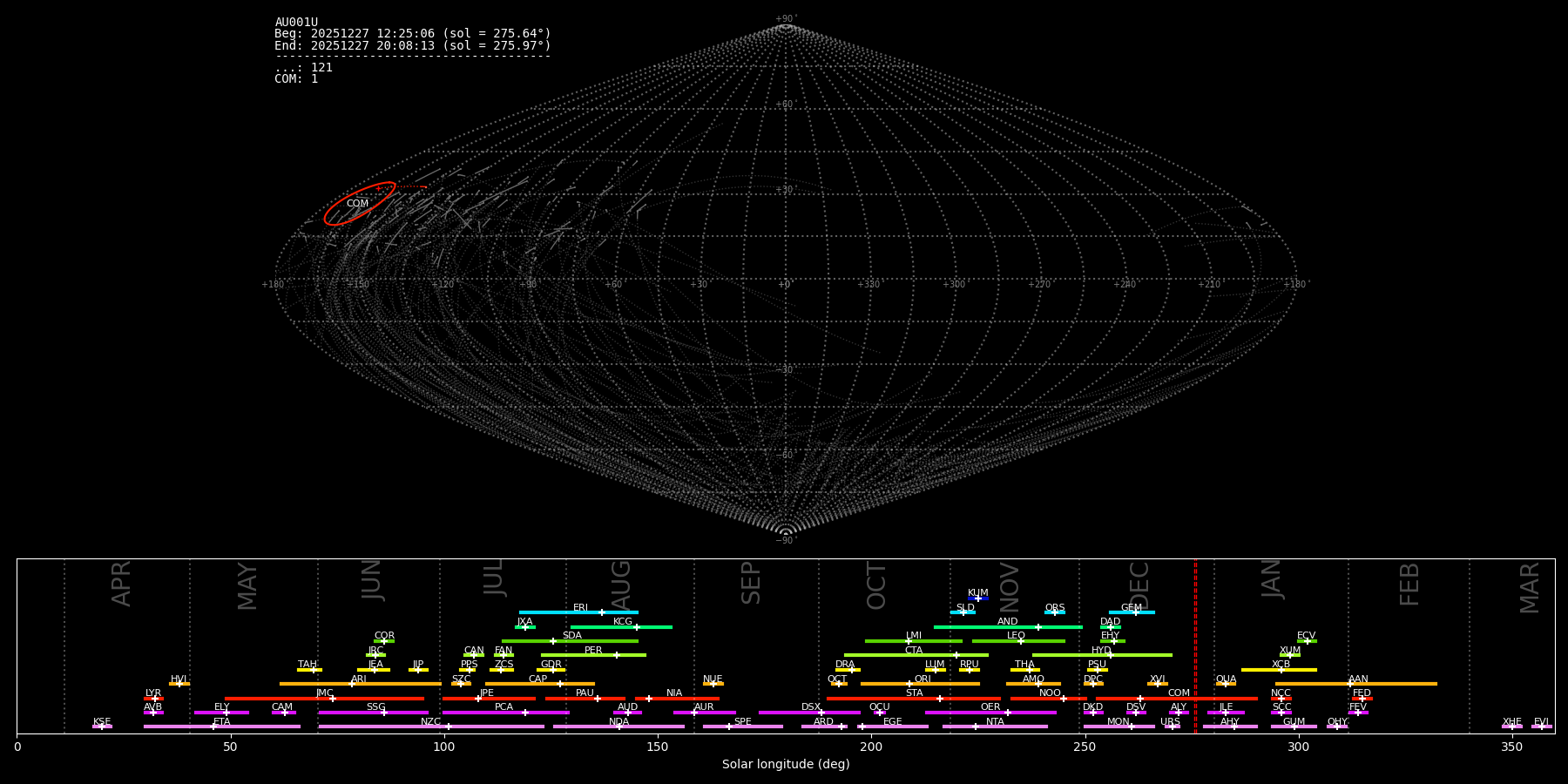This screenshot has height=784, width=1568.
Task: Click the XHE shower label
Action: click(x=1512, y=722)
